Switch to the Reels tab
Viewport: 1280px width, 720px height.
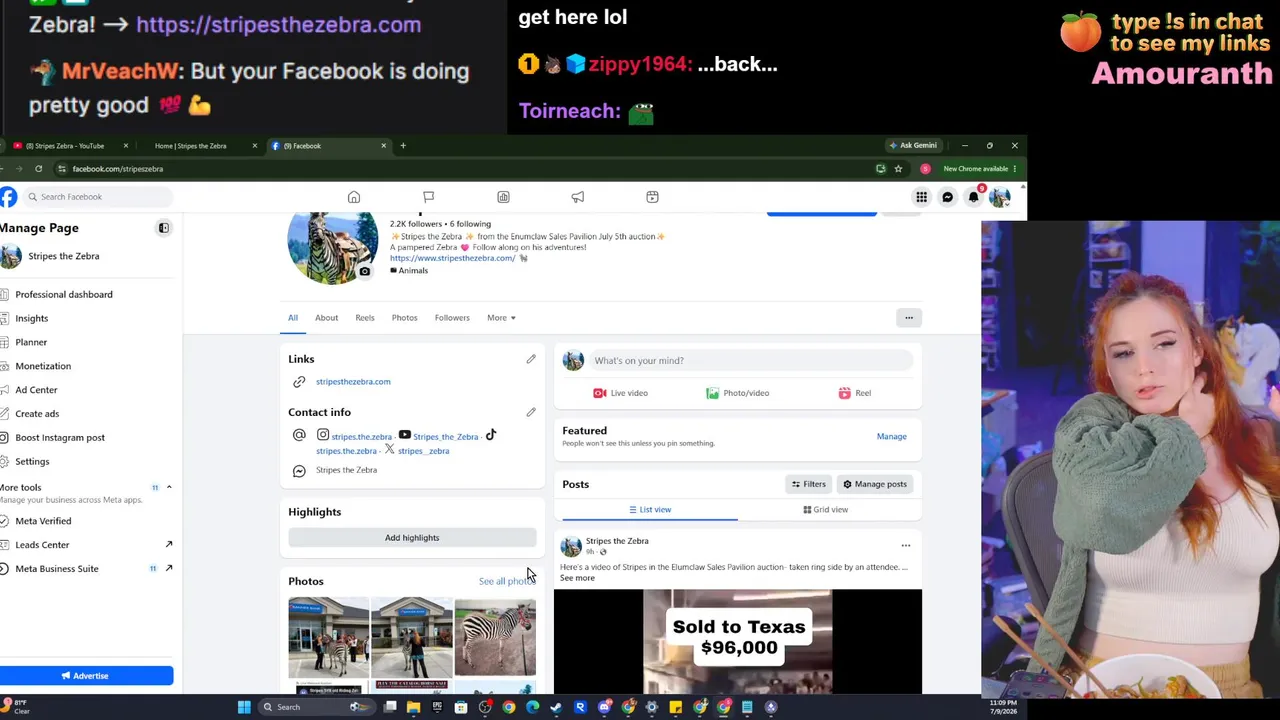tap(365, 318)
